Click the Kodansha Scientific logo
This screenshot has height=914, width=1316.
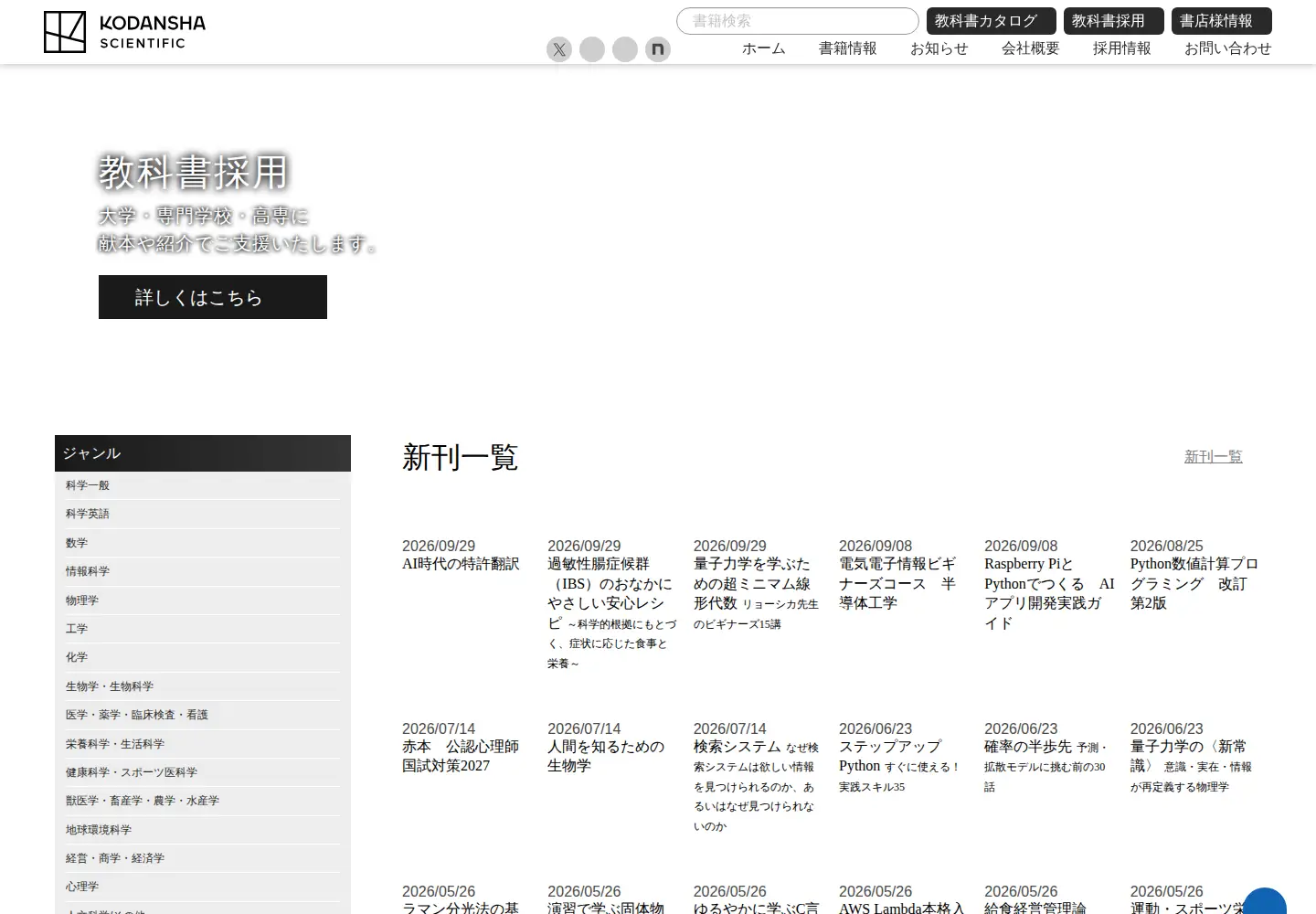(125, 32)
